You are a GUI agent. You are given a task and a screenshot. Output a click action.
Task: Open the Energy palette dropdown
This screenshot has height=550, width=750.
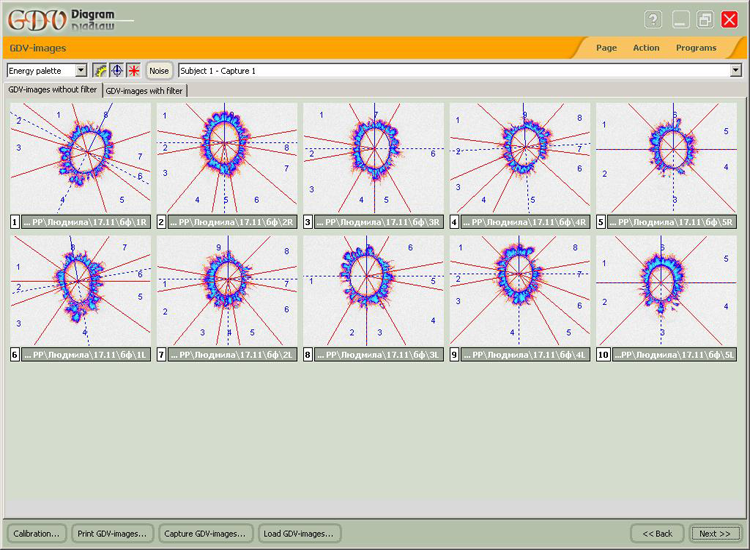pos(81,71)
